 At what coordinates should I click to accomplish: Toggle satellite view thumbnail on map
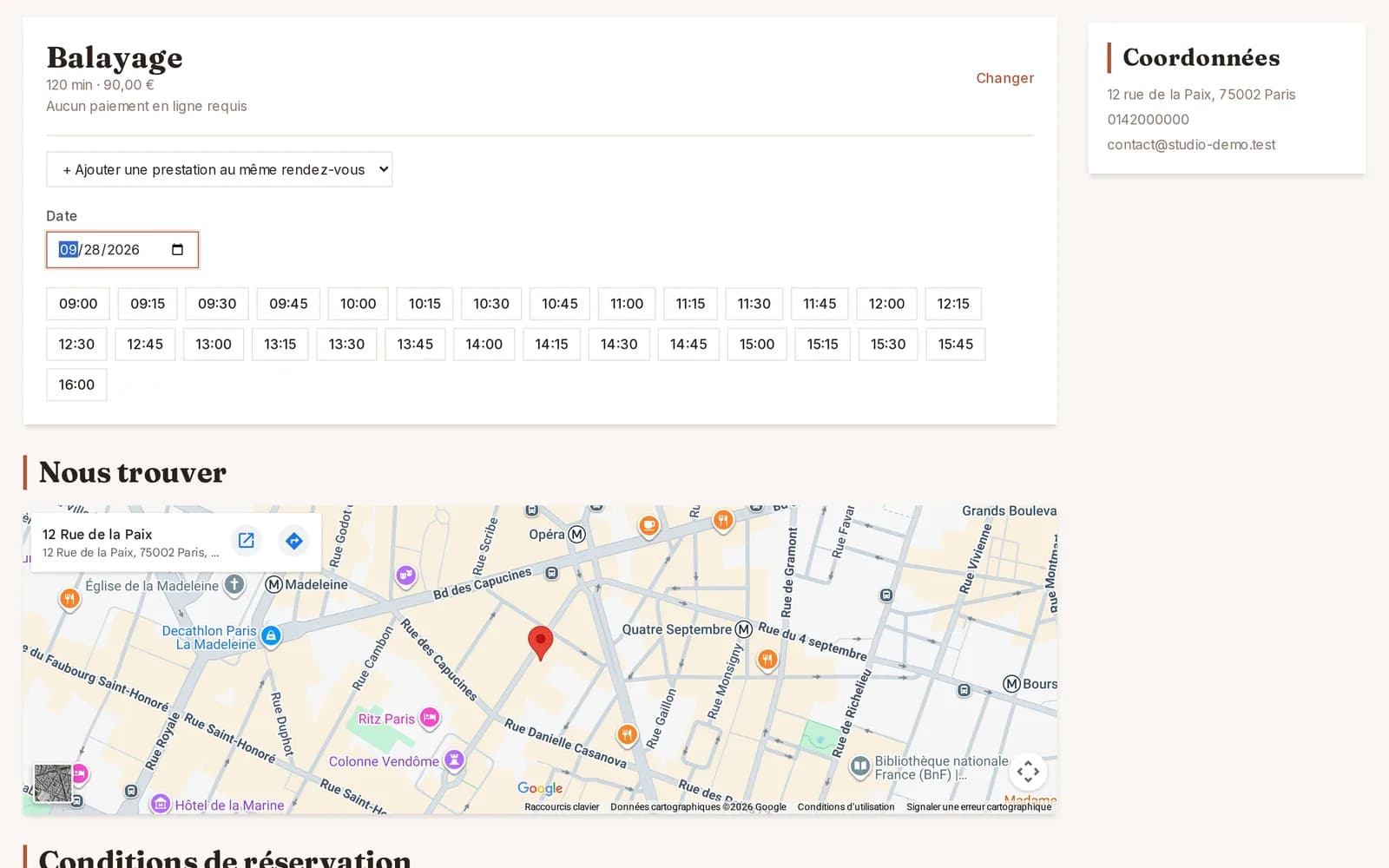click(53, 783)
